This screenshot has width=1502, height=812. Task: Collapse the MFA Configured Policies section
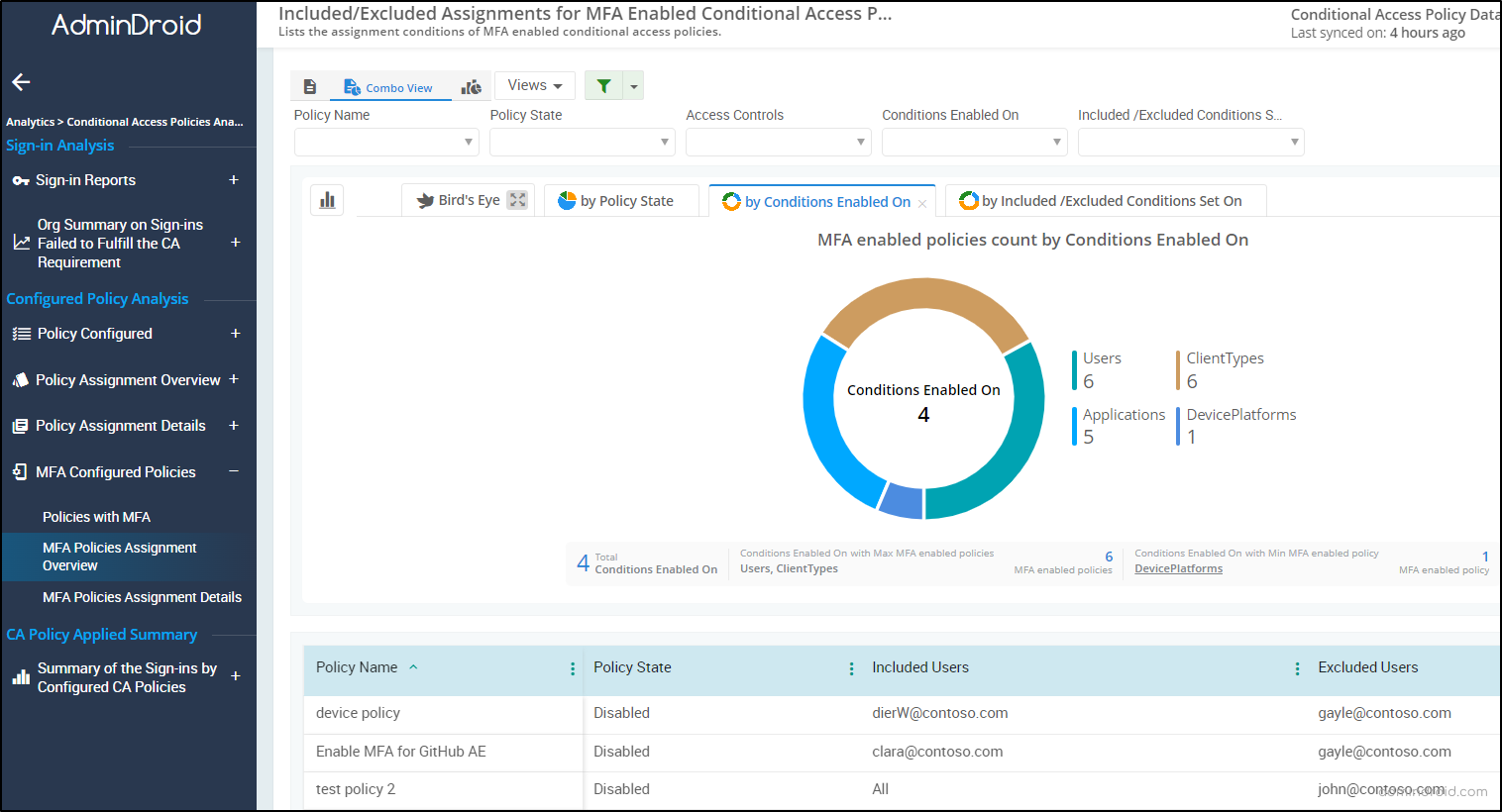(x=234, y=471)
